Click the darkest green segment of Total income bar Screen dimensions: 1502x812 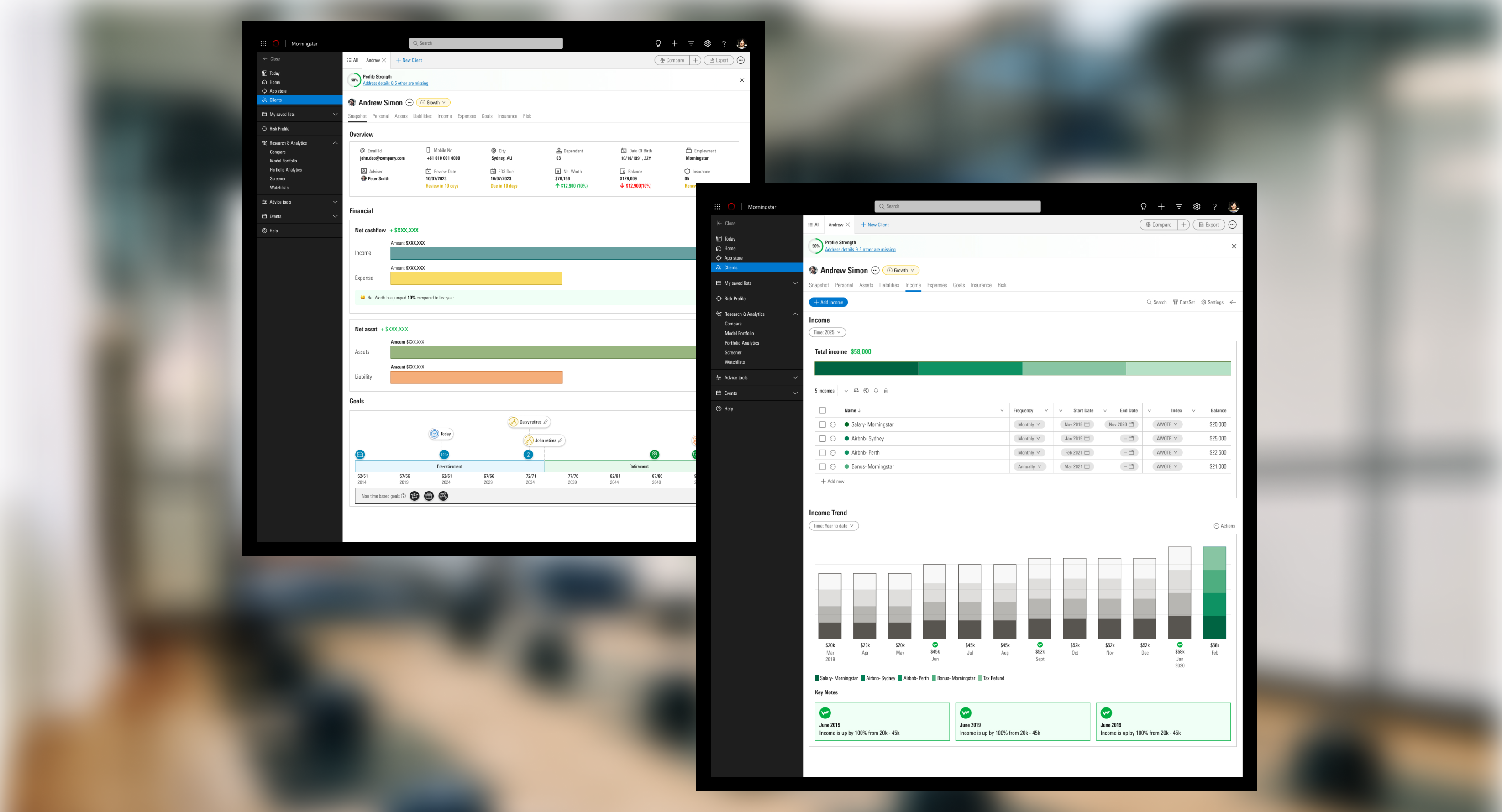click(866, 368)
